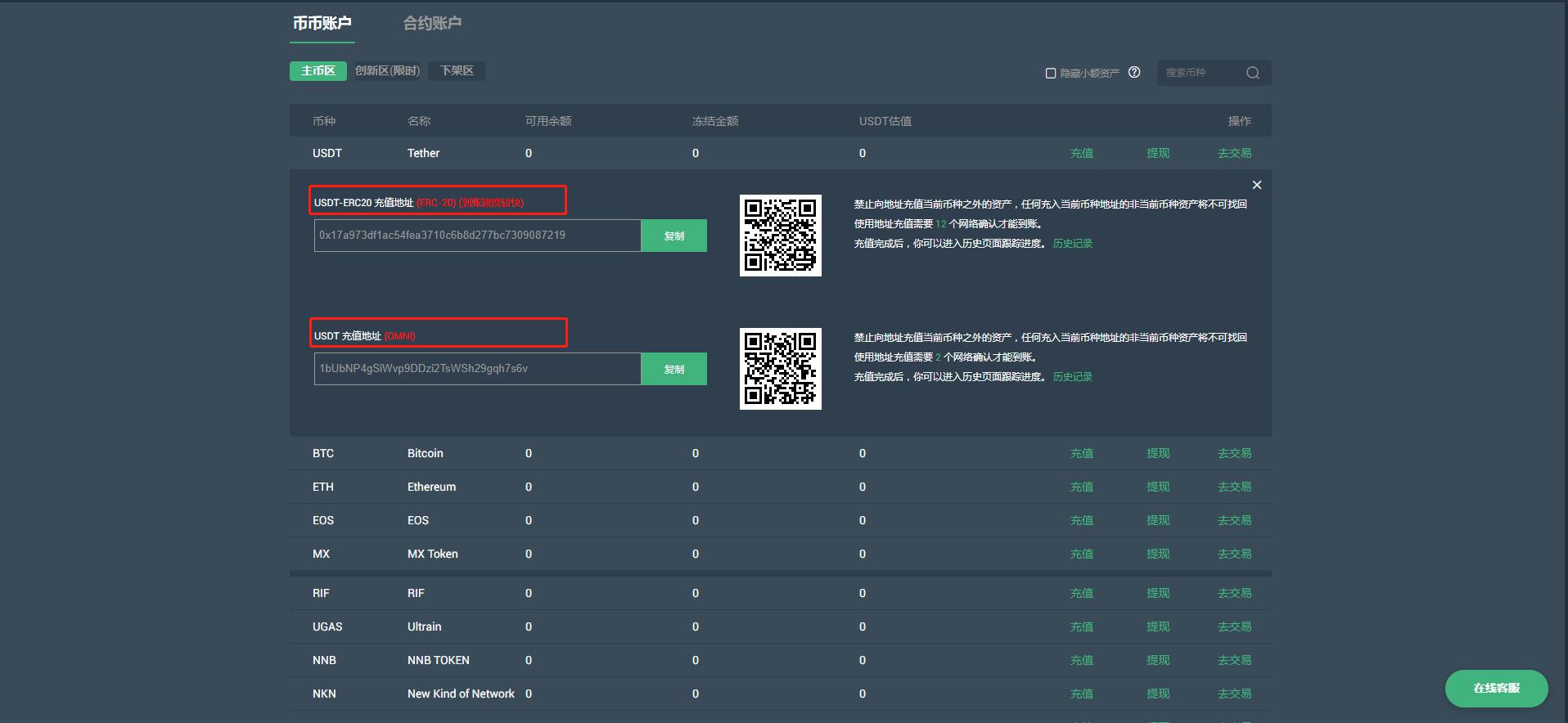Toggle the 隐藏小额资产 checkbox

click(1051, 73)
